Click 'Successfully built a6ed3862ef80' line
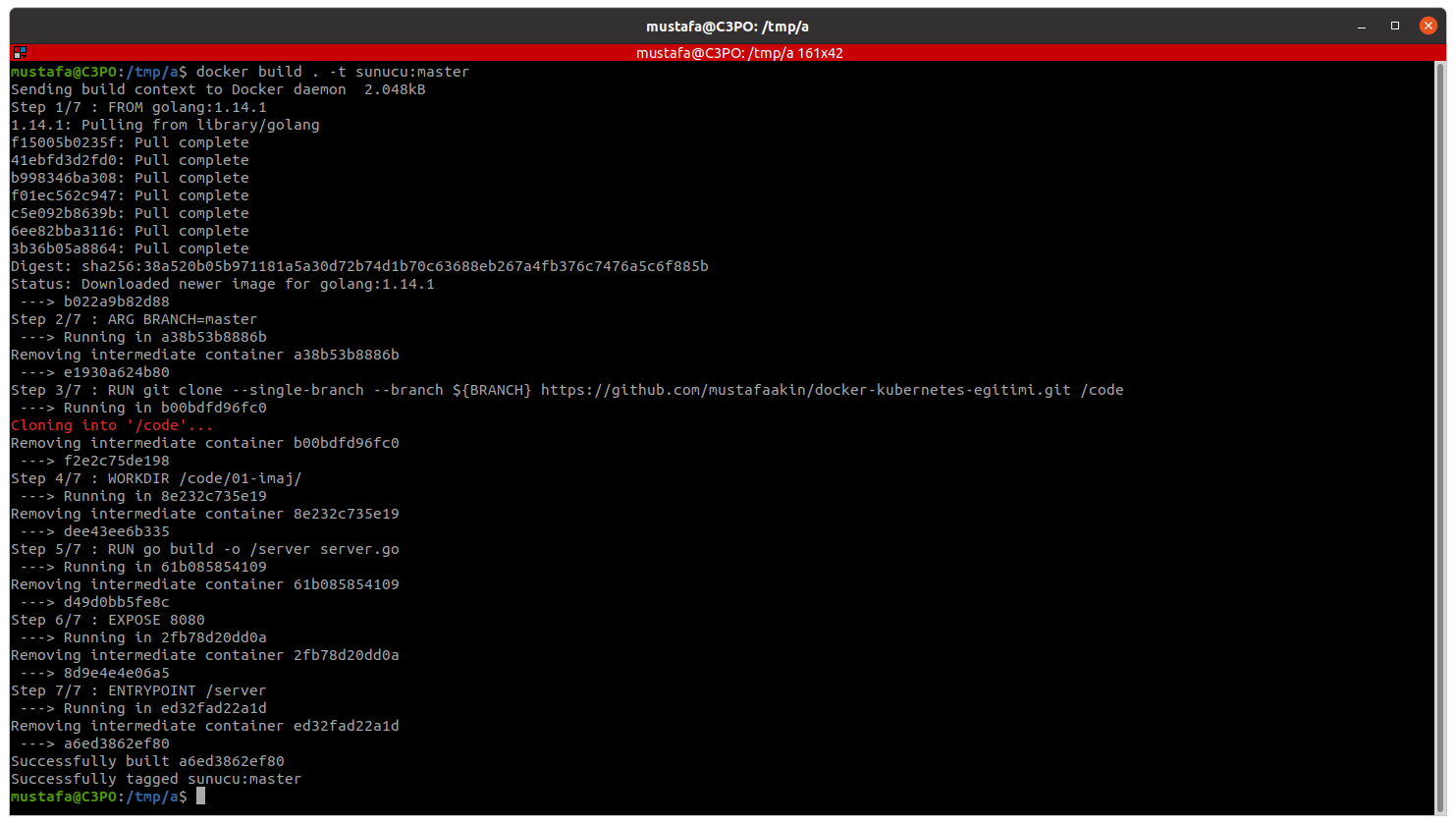This screenshot has height=825, width=1456. [147, 761]
